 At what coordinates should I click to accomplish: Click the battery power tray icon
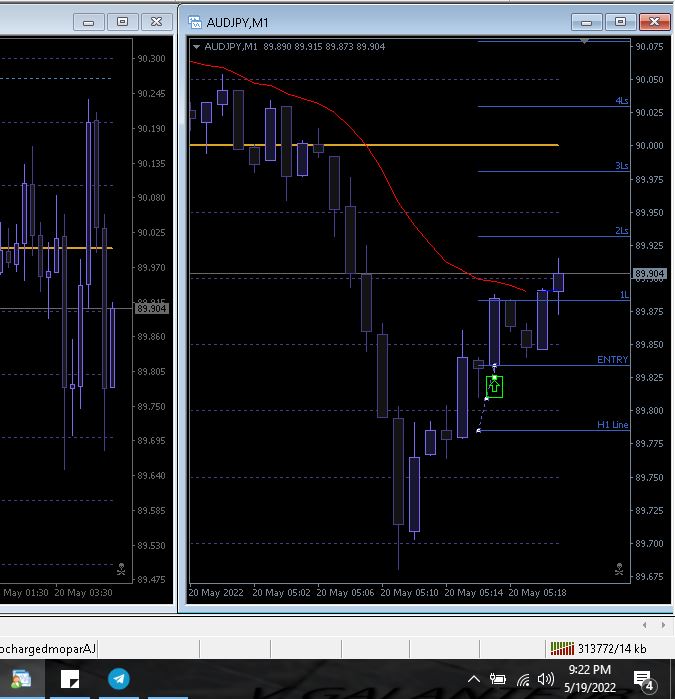pyautogui.click(x=498, y=679)
